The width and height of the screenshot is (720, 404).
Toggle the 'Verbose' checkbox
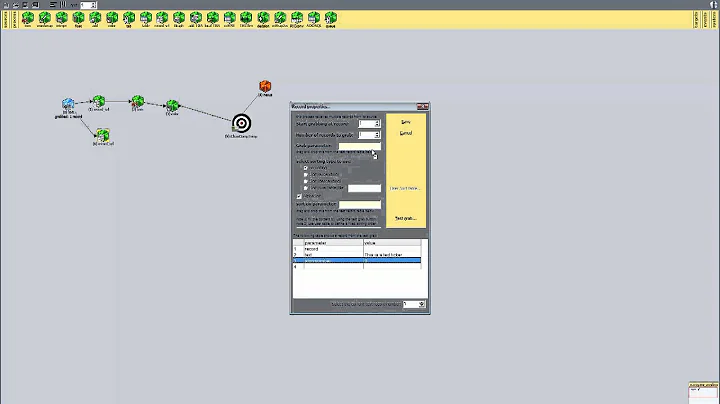299,196
